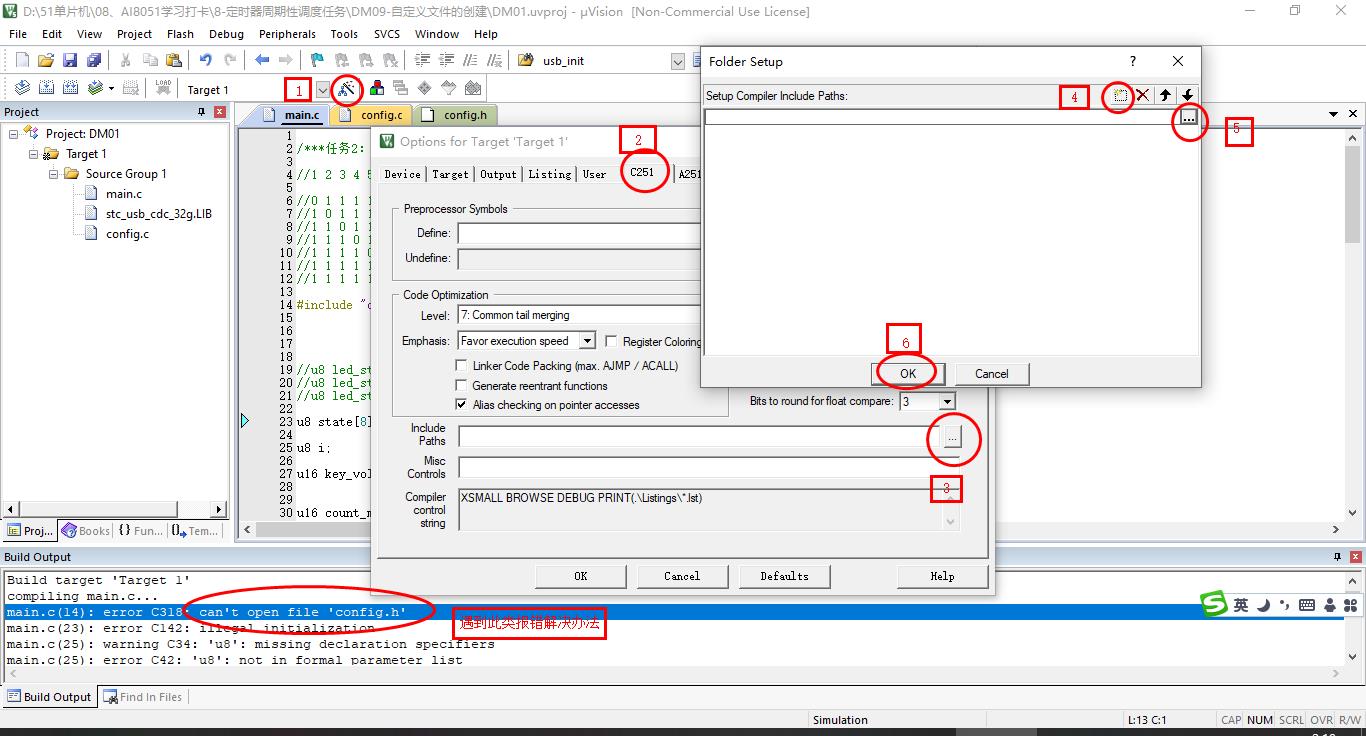
Task: Click the Project panel horizontal scrollbar
Action: pyautogui.click(x=115, y=510)
